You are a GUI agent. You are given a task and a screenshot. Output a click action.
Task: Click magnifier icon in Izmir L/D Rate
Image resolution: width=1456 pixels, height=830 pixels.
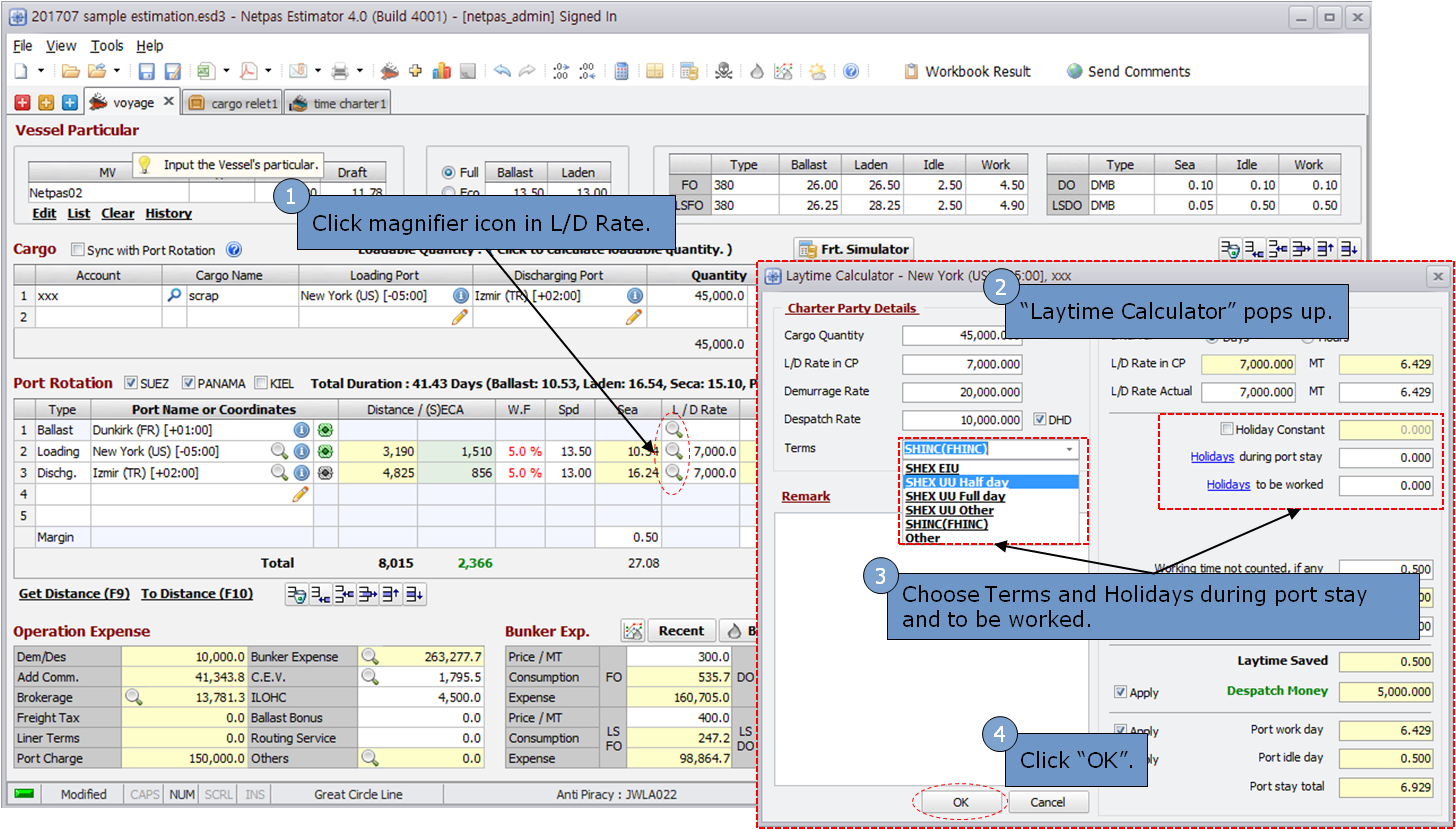tap(675, 472)
